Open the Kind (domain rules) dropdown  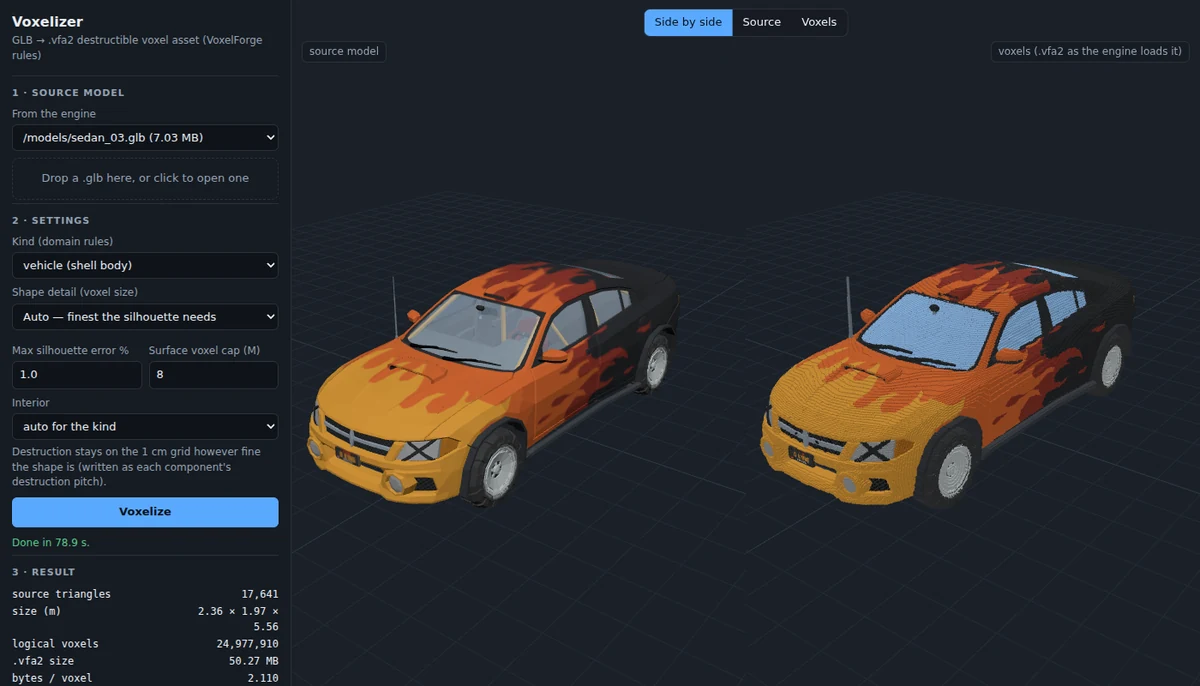click(x=145, y=265)
